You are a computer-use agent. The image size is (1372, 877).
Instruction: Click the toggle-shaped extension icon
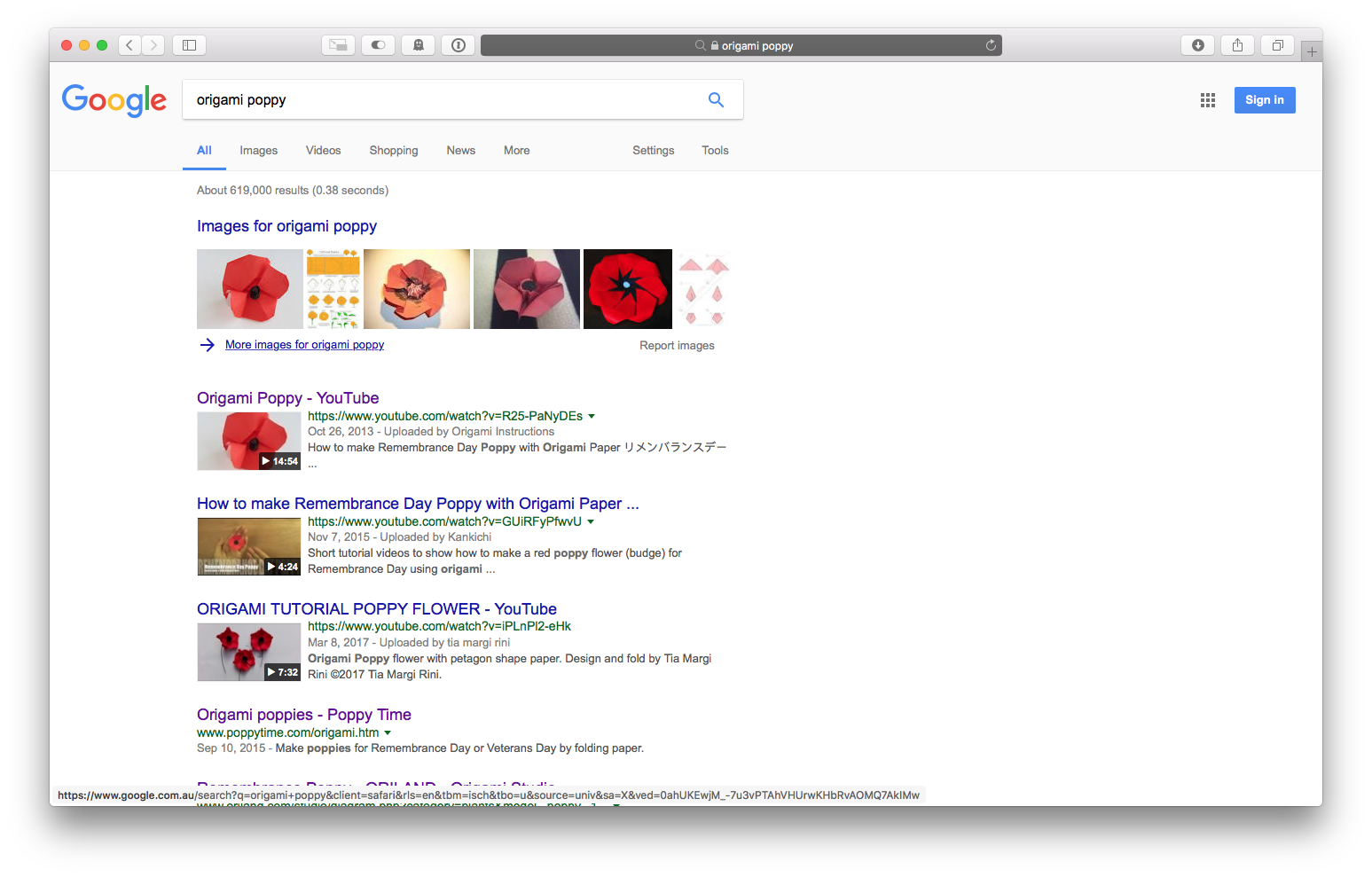coord(379,45)
